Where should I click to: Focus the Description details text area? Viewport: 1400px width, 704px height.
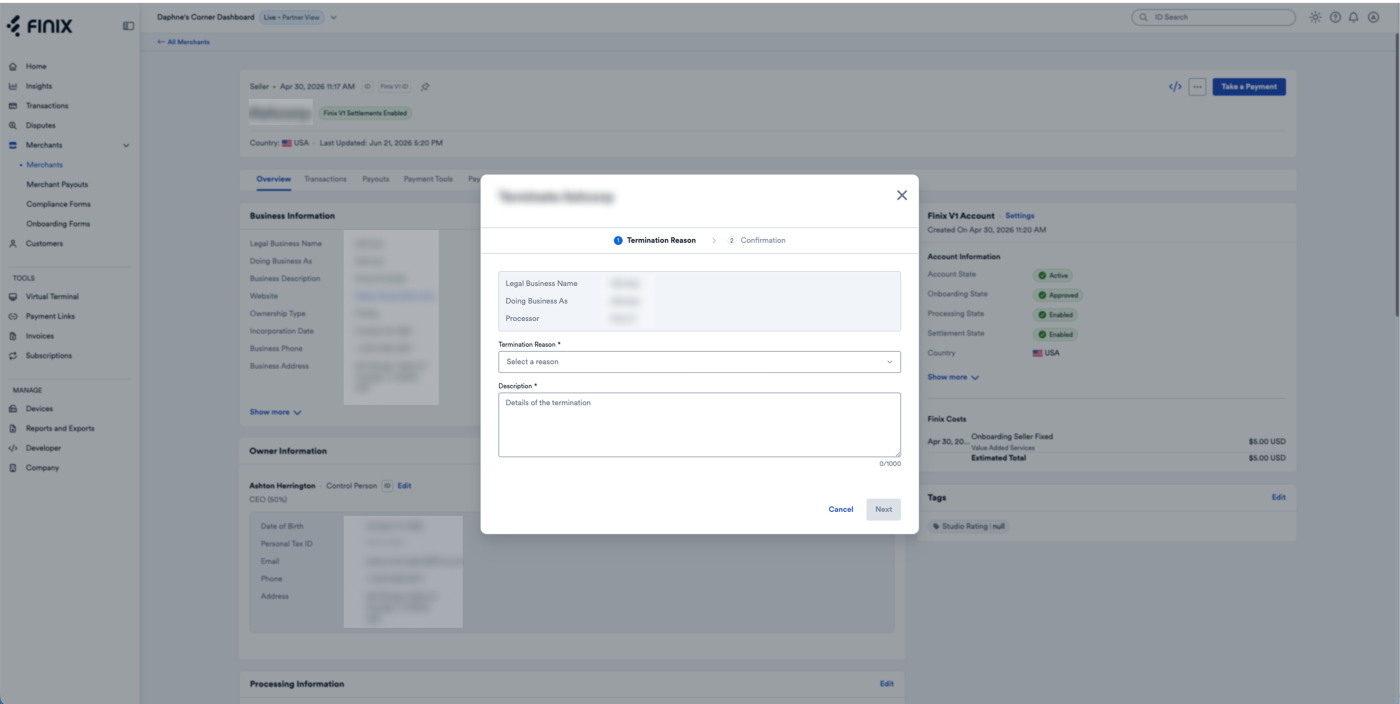(699, 425)
